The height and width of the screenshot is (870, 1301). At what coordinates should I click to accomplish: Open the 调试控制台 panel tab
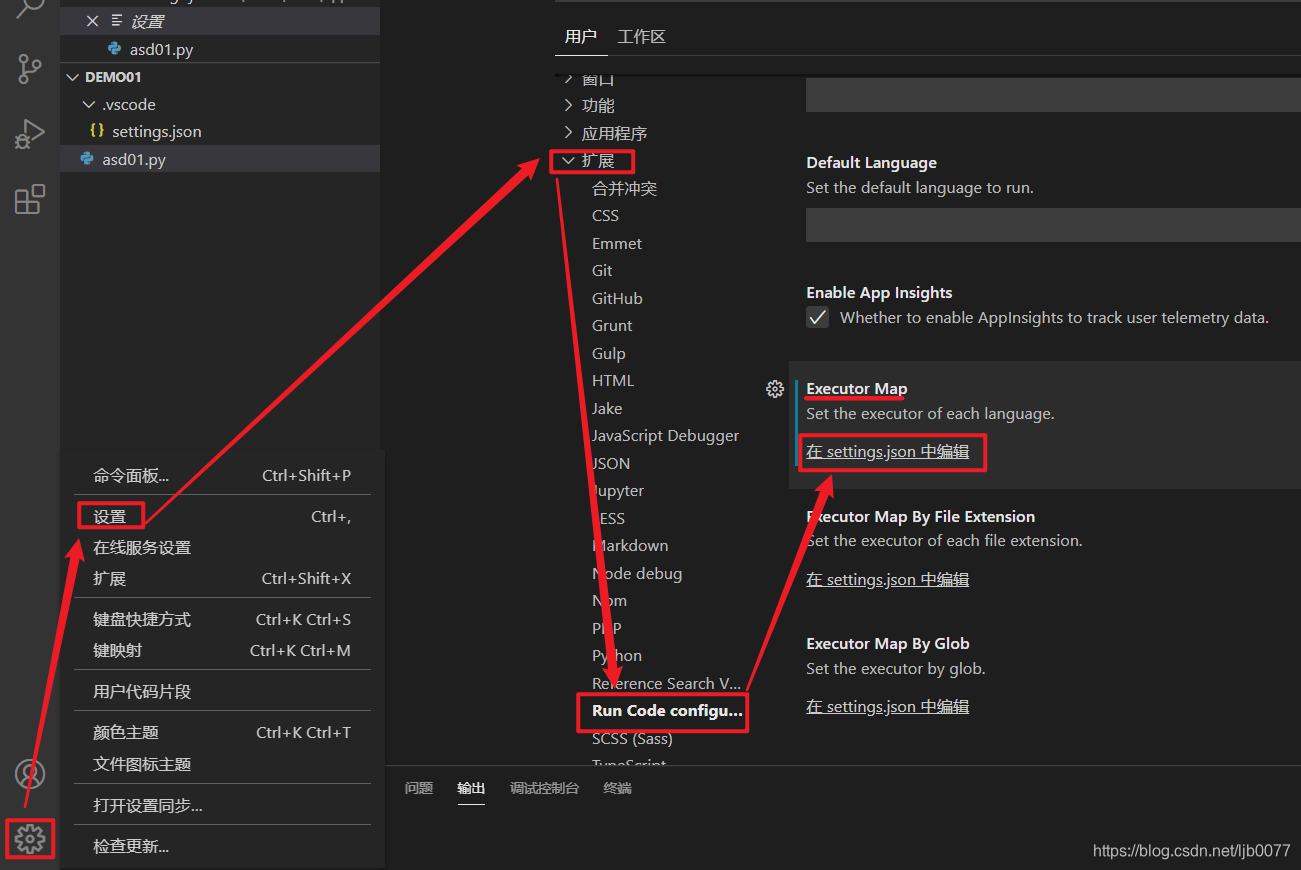[x=544, y=788]
